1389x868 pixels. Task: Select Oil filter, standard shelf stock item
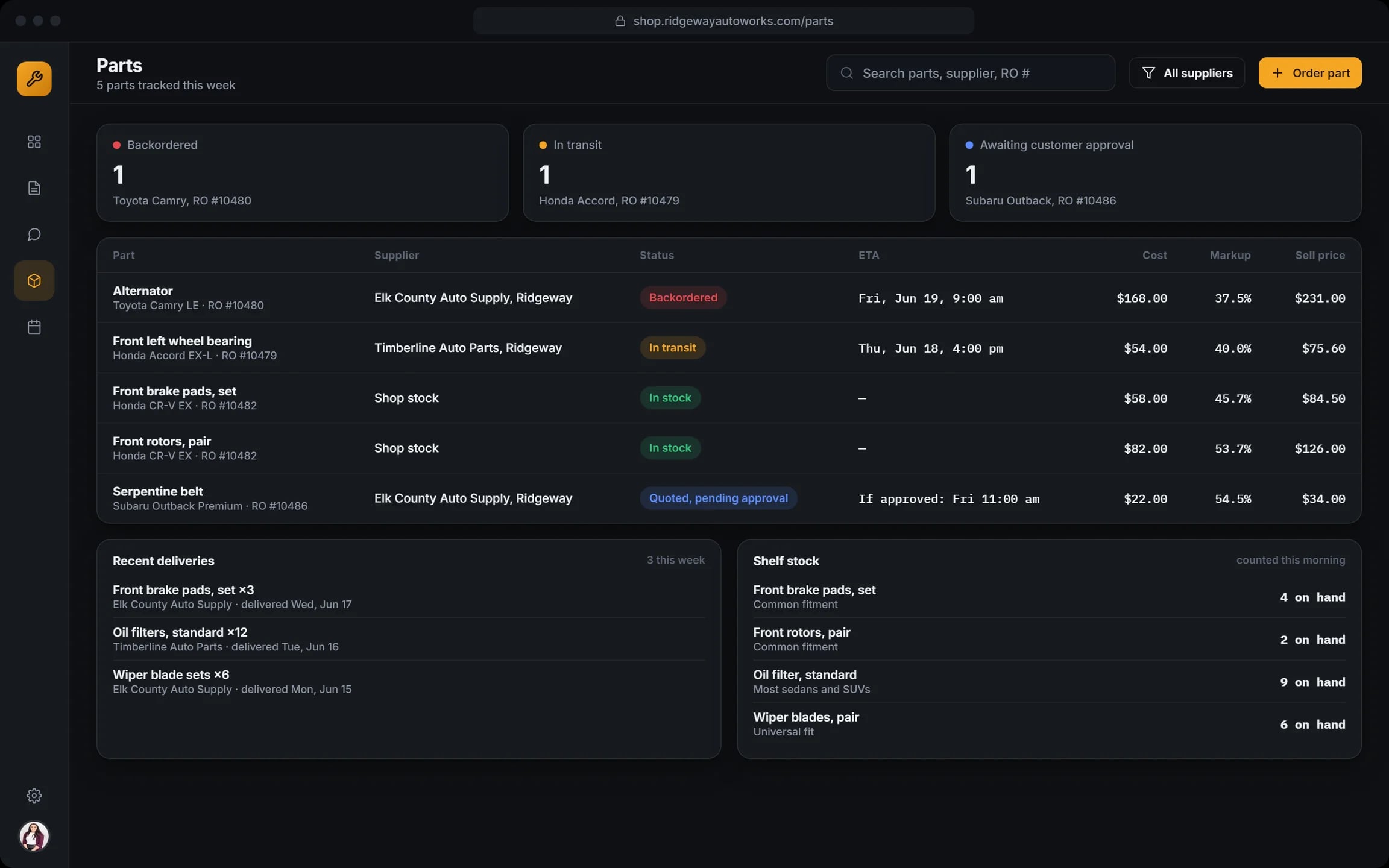[x=1049, y=682]
